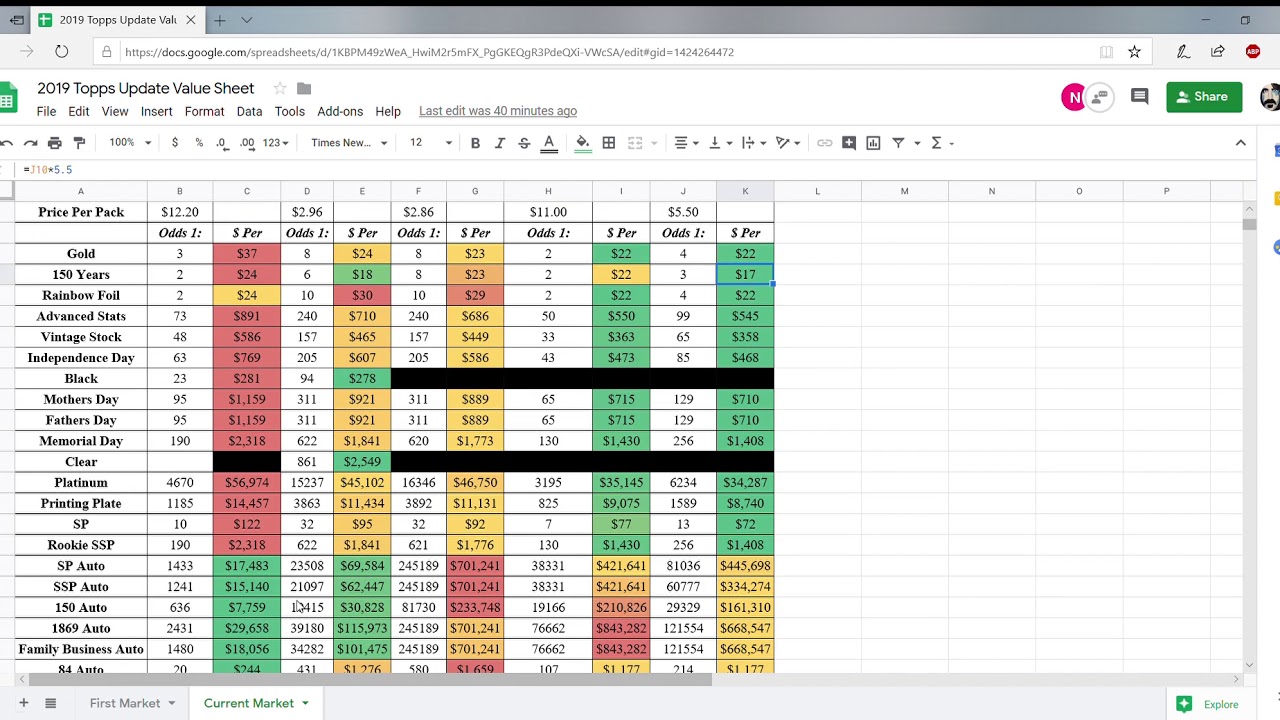Viewport: 1280px width, 720px height.
Task: Open the Format menu
Action: point(204,111)
